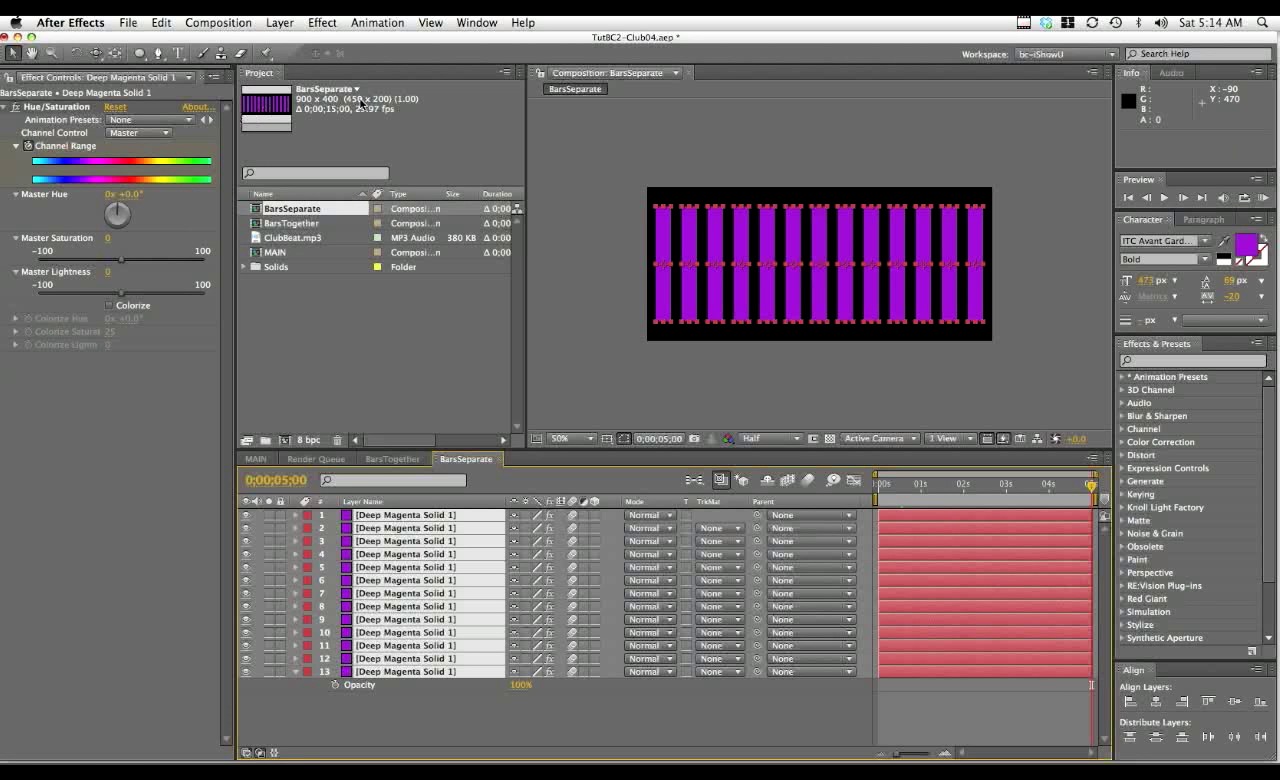Viewport: 1280px width, 780px height.
Task: Start RAM Preview in the Preview panel
Action: (1264, 198)
